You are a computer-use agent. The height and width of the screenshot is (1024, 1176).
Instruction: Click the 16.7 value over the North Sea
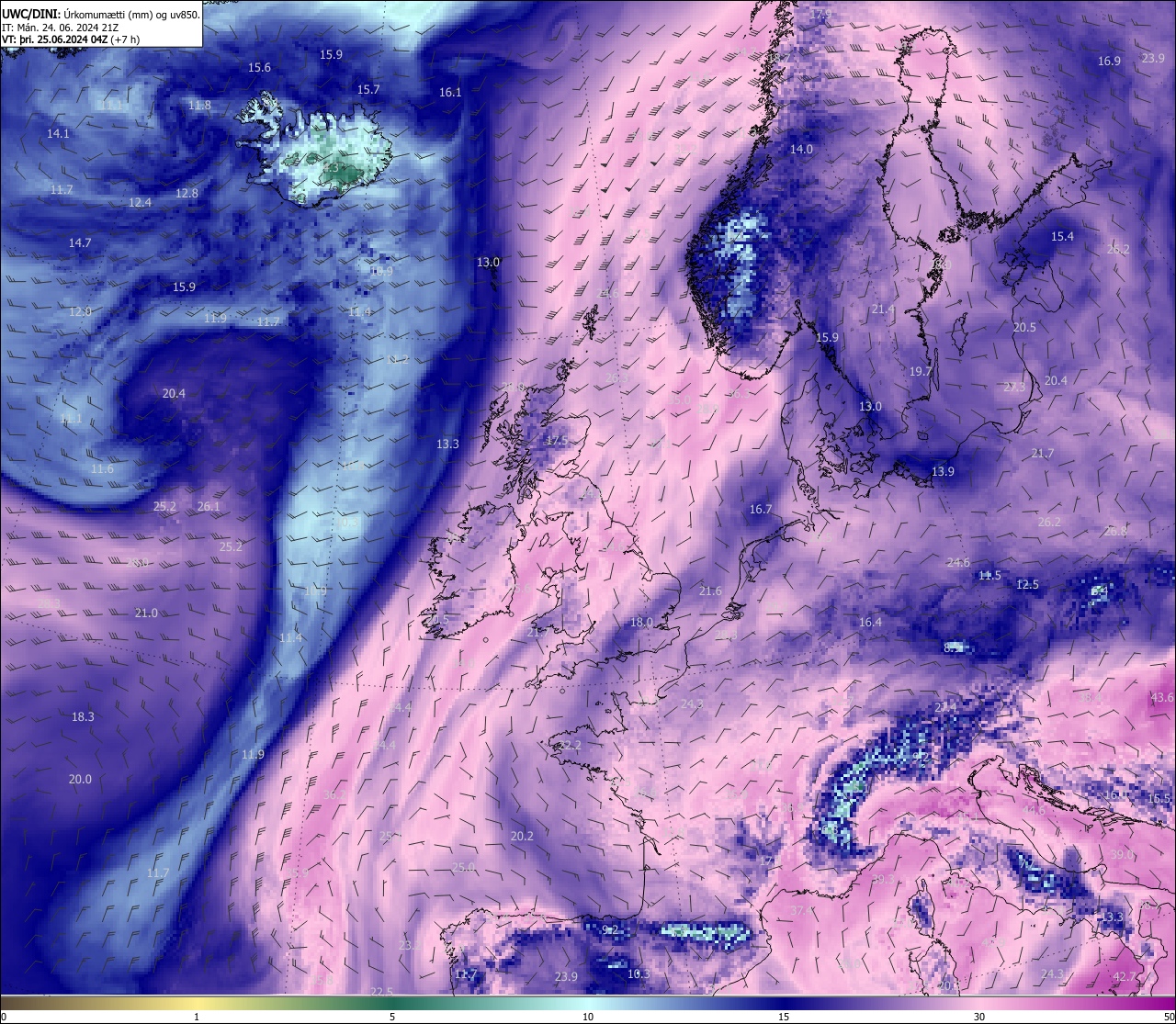click(760, 510)
